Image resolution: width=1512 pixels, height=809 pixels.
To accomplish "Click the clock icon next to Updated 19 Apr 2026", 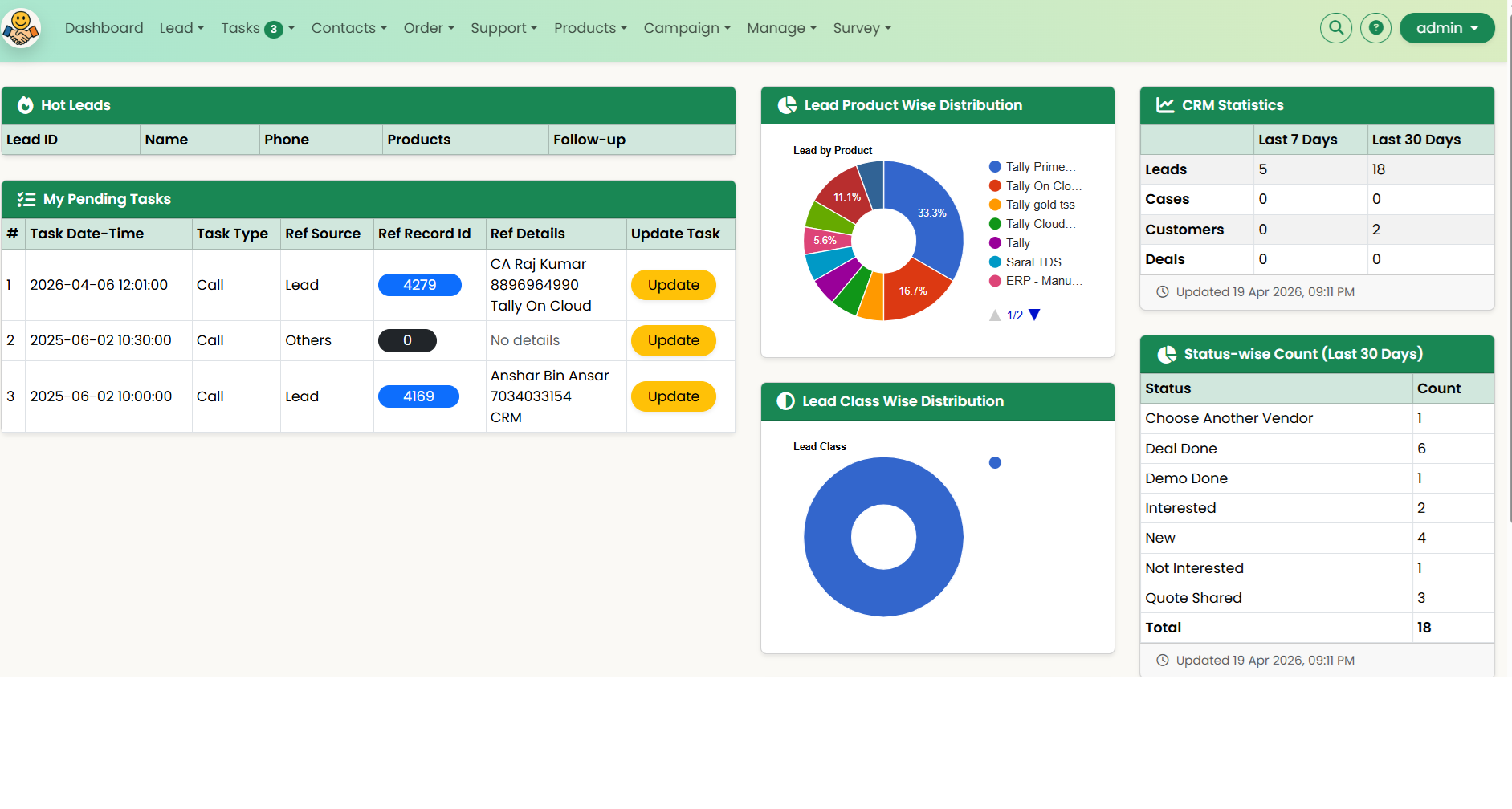I will [1164, 291].
